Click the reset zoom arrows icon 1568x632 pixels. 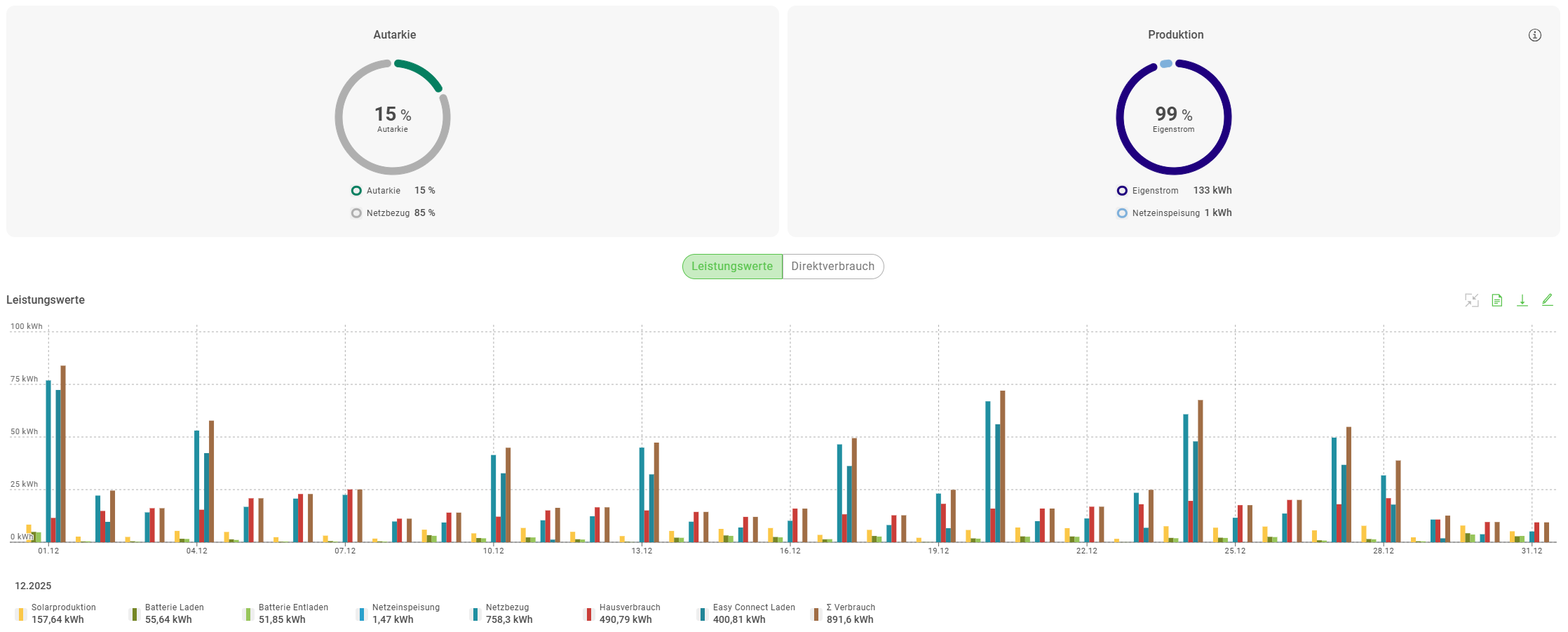click(x=1471, y=300)
